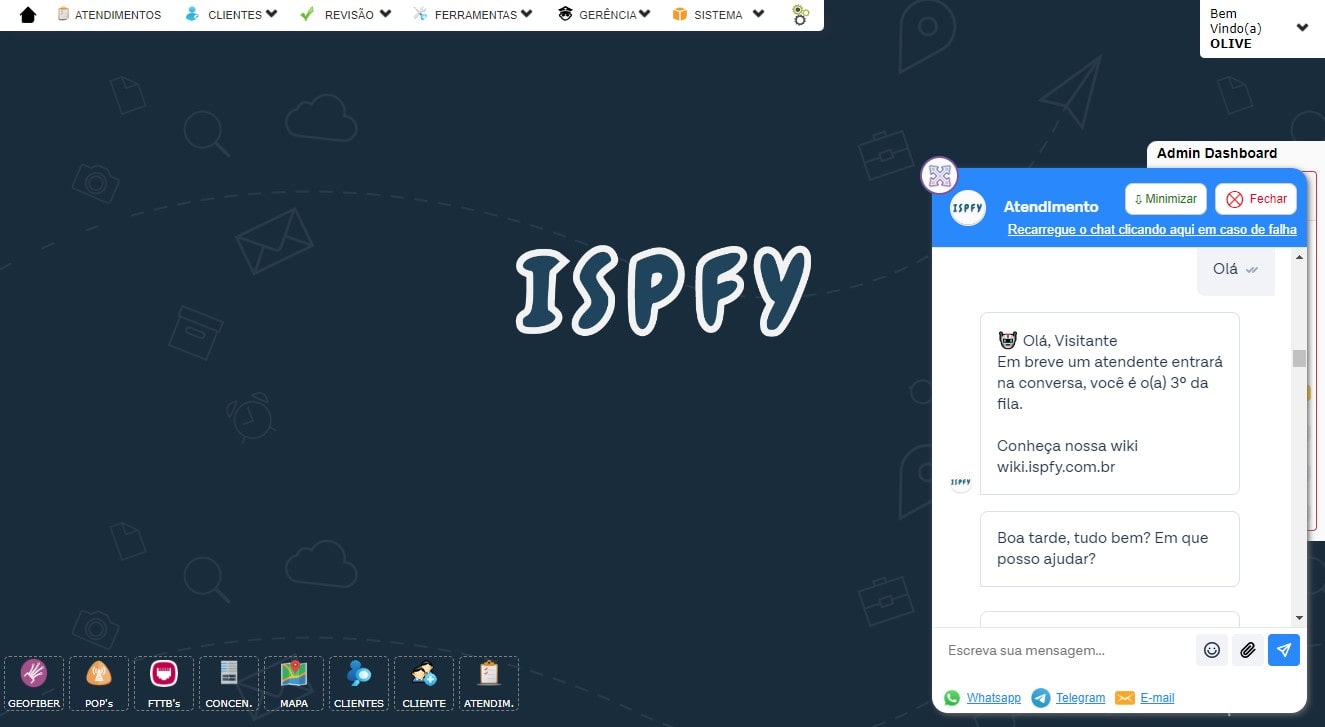Expand the Revisão dropdown arrow
The height and width of the screenshot is (727, 1325).
pyautogui.click(x=385, y=14)
